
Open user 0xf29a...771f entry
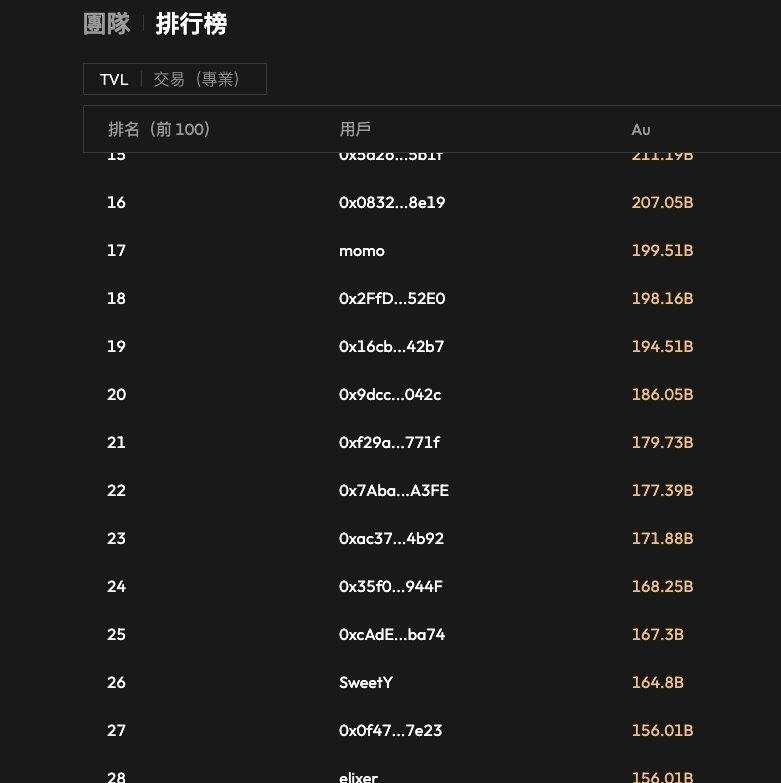pyautogui.click(x=390, y=442)
